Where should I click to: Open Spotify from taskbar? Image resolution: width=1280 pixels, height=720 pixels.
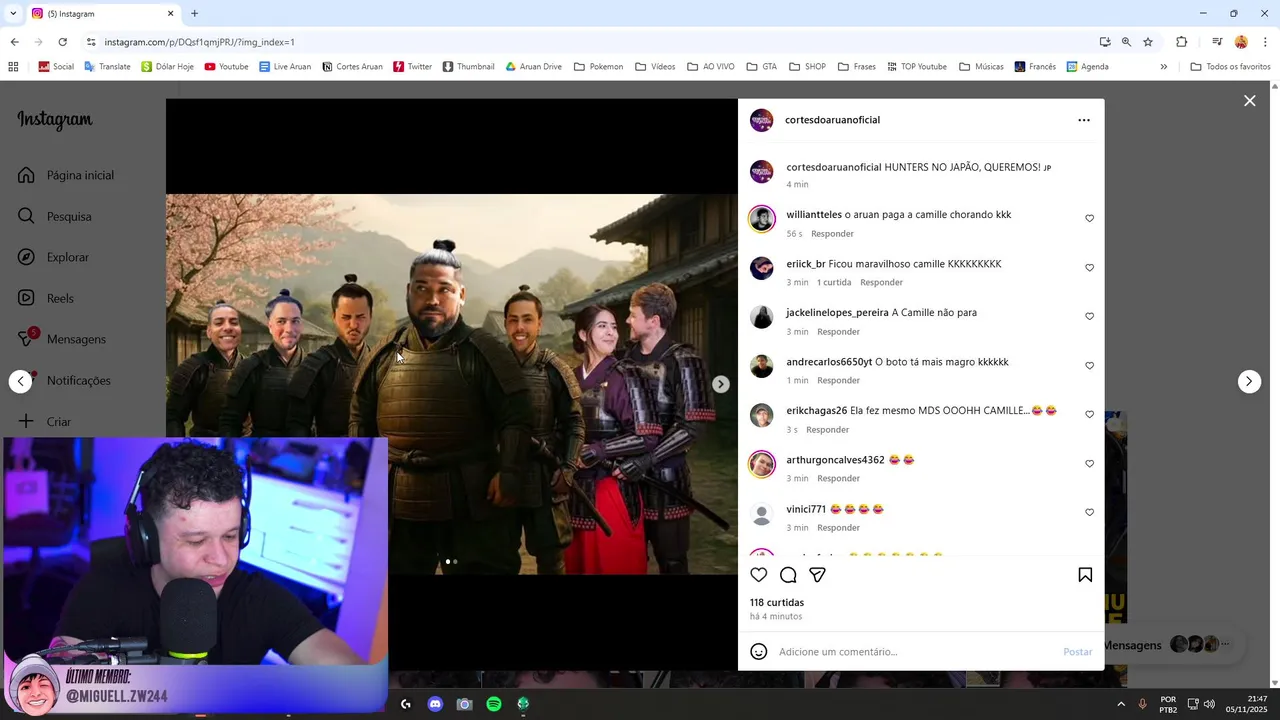494,704
